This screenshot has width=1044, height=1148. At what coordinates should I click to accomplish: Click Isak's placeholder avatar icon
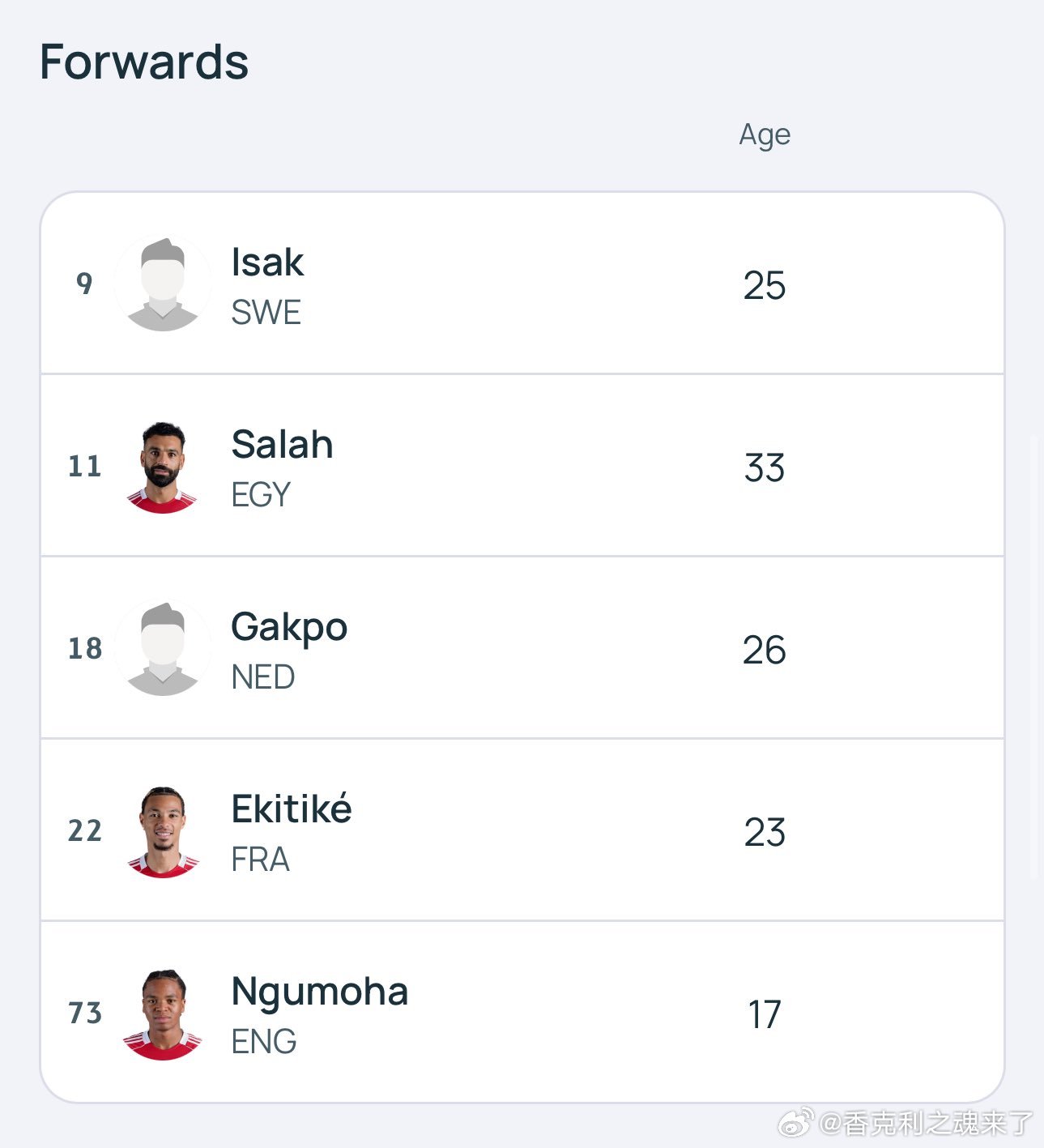click(163, 283)
